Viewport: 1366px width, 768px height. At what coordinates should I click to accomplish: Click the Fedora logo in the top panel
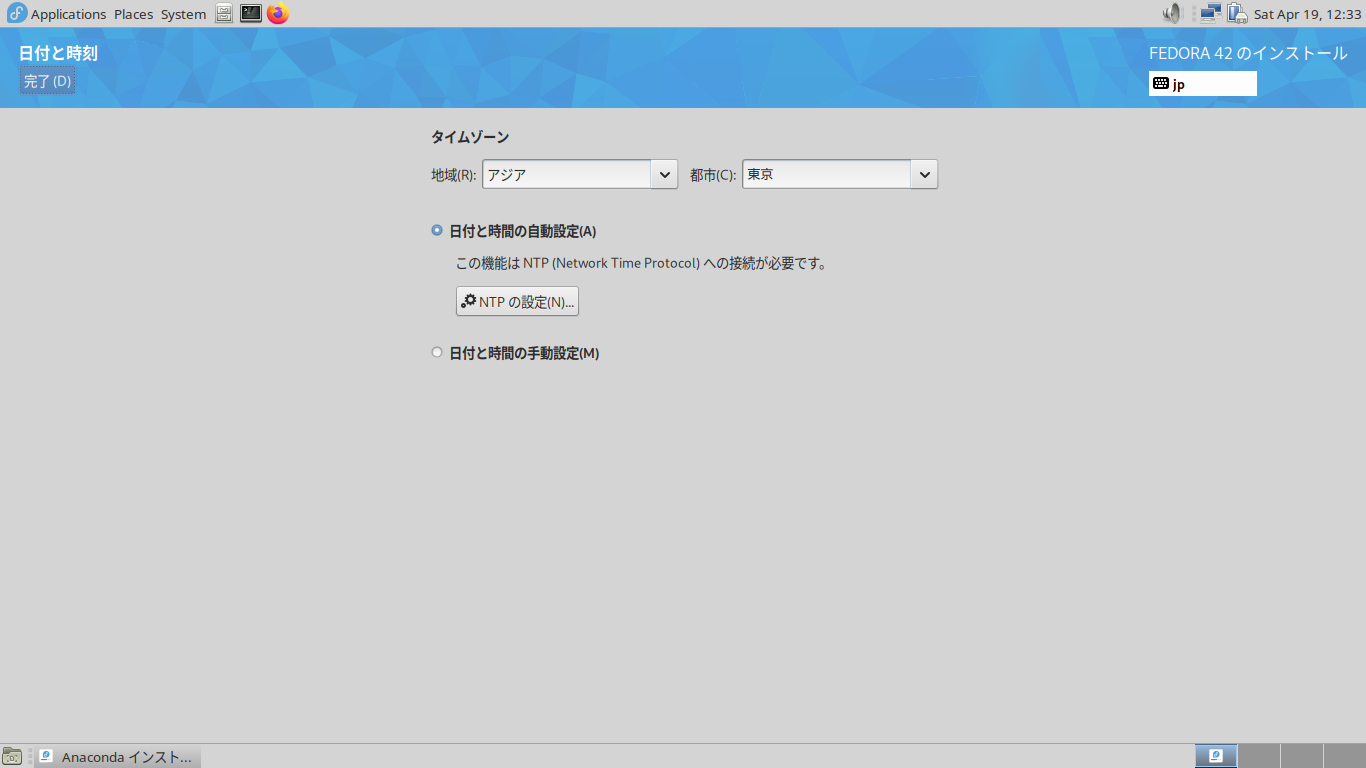pyautogui.click(x=16, y=14)
